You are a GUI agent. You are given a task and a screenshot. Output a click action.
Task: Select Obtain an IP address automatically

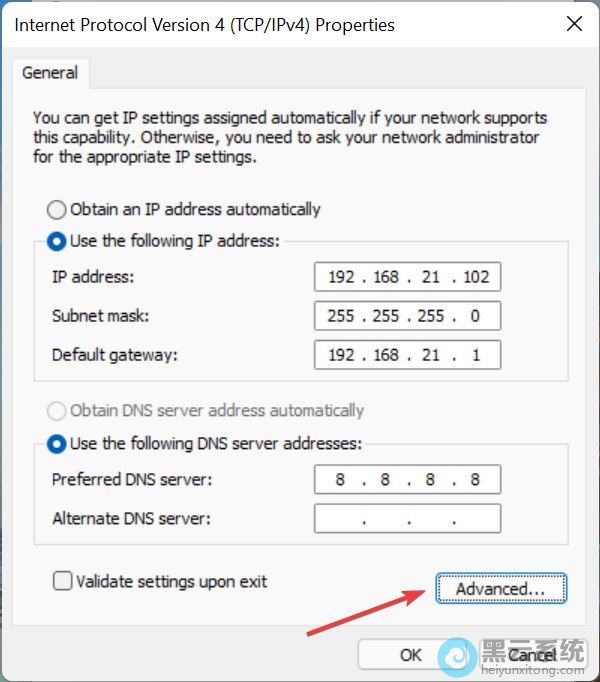click(57, 210)
